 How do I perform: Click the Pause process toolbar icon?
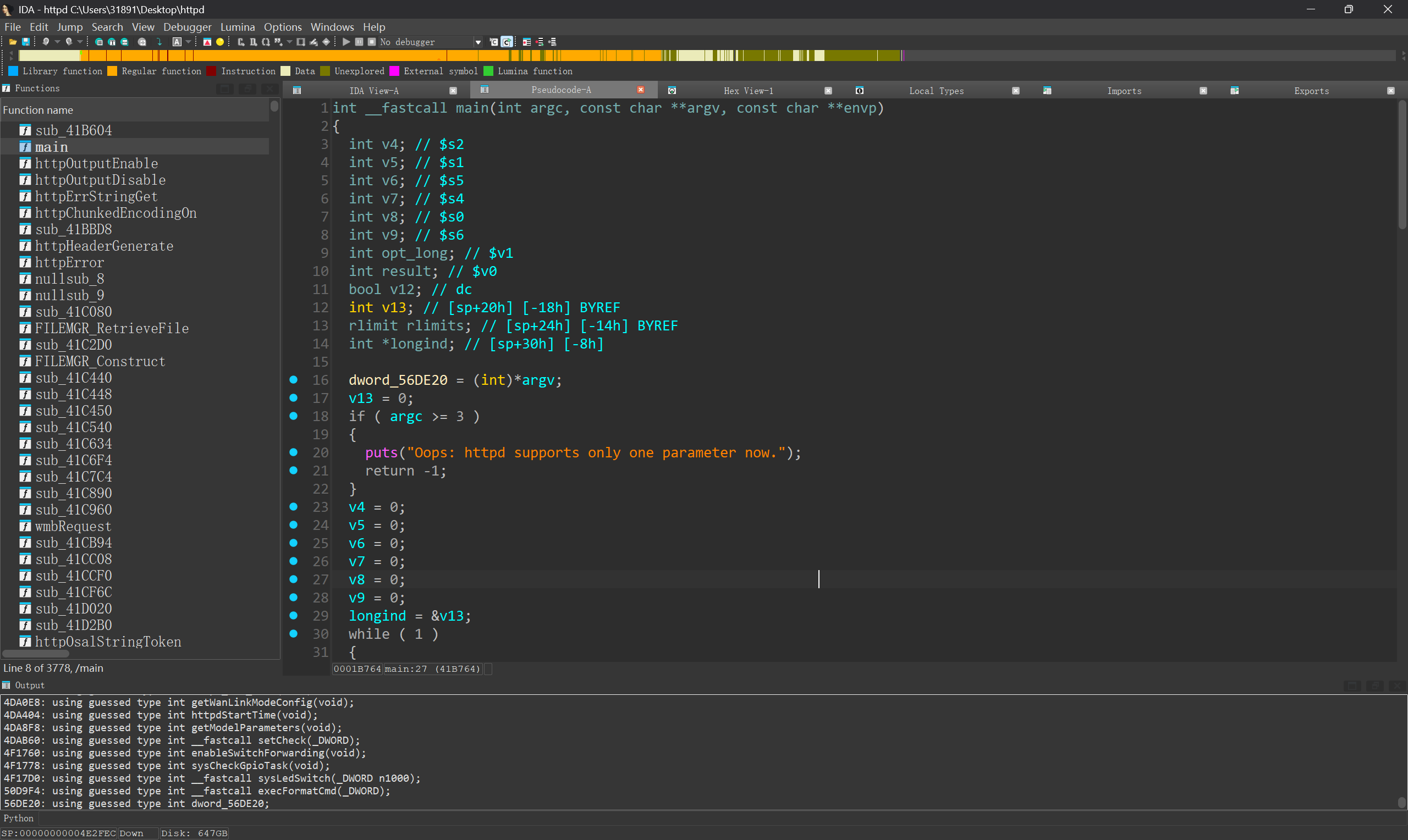[x=359, y=42]
